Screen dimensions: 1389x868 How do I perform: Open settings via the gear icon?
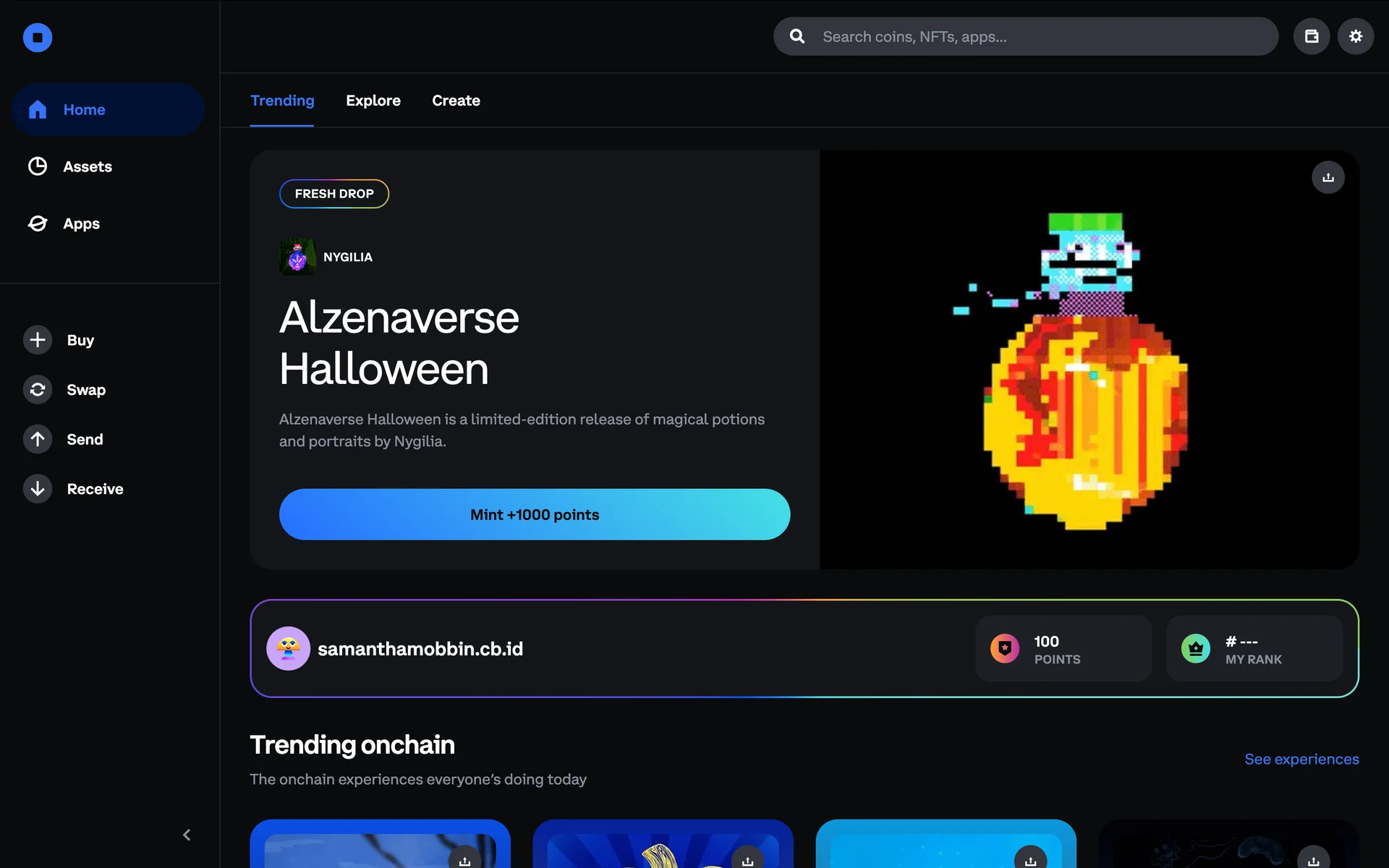point(1356,36)
